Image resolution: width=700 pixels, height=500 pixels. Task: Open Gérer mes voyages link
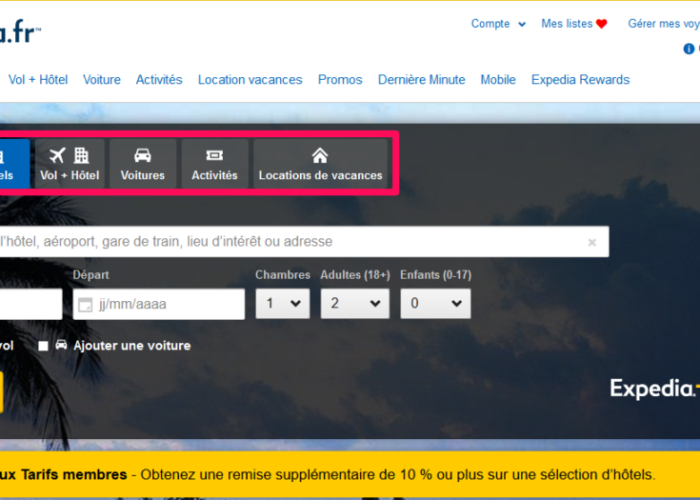664,24
